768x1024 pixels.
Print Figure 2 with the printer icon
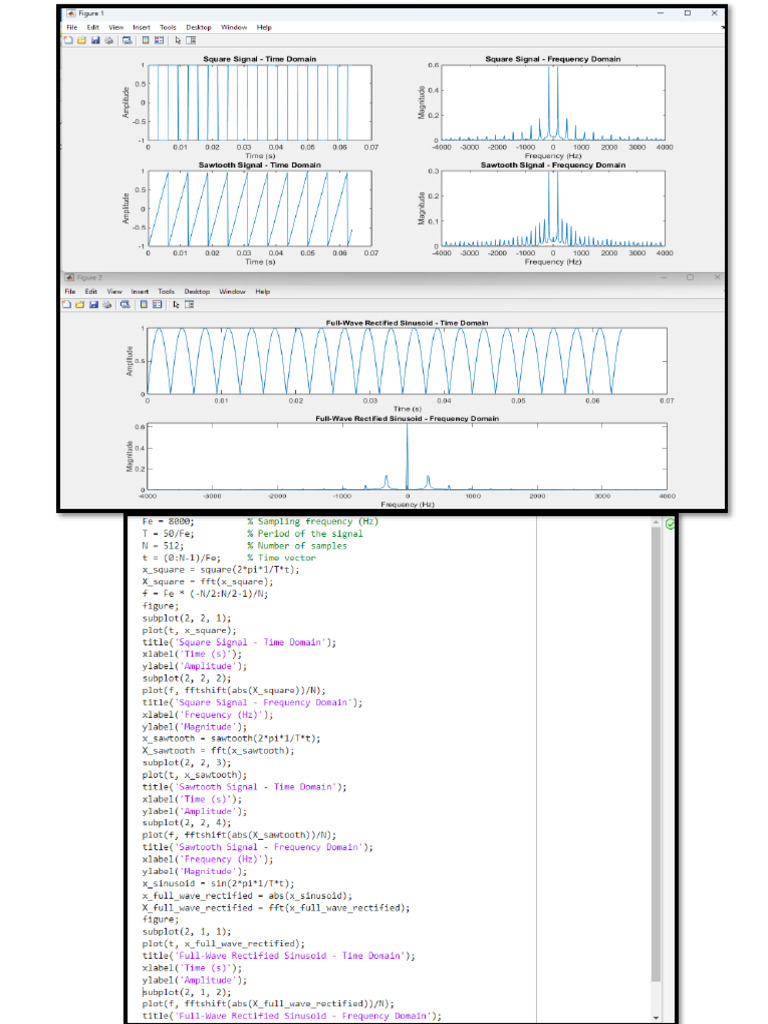coord(108,304)
